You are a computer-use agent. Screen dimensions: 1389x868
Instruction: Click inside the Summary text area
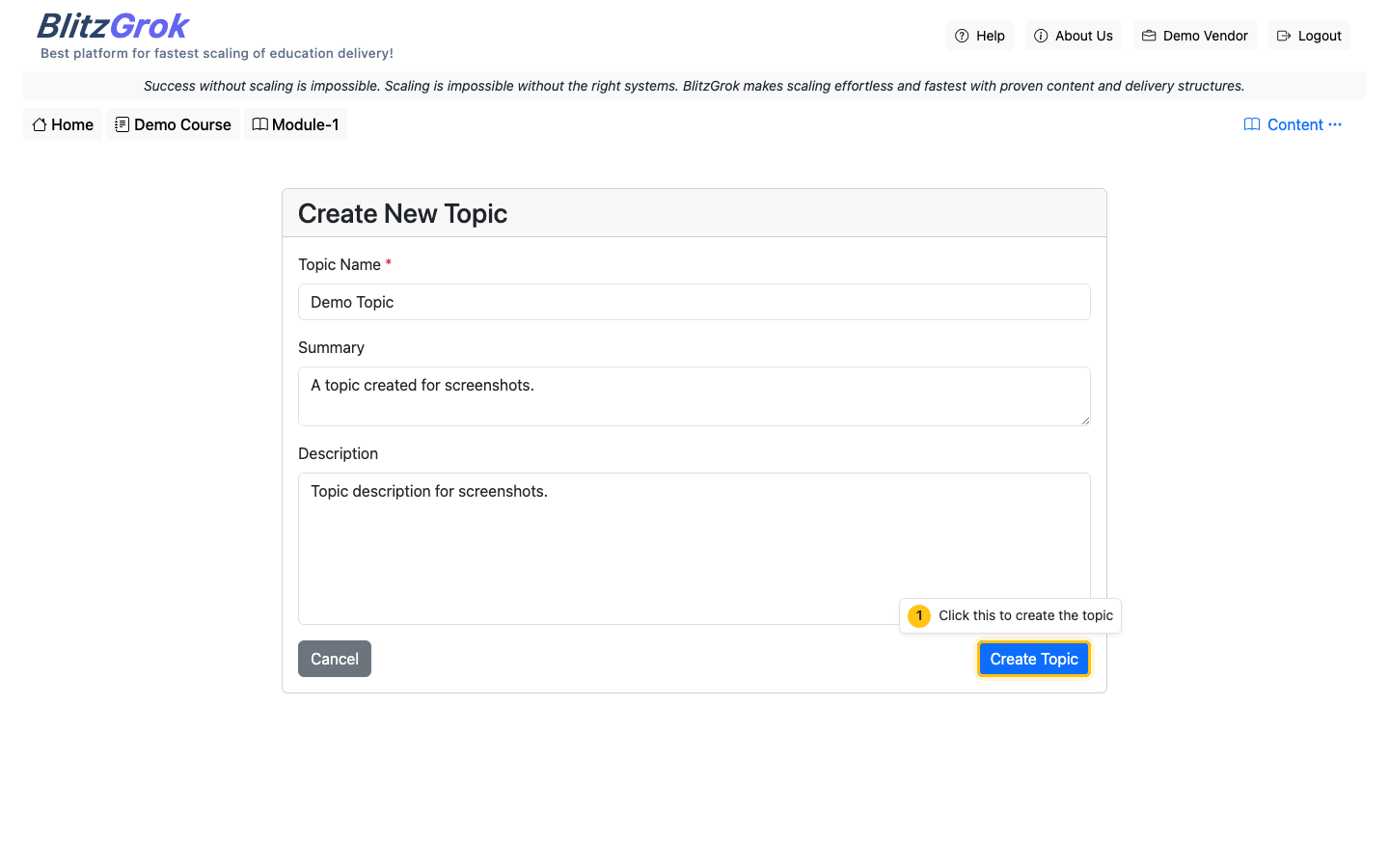click(x=694, y=395)
